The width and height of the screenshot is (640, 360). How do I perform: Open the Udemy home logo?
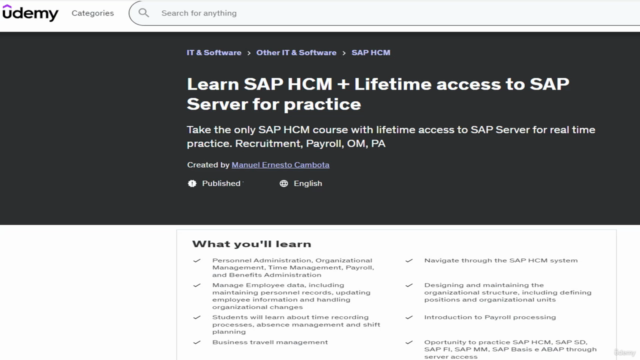click(x=30, y=13)
